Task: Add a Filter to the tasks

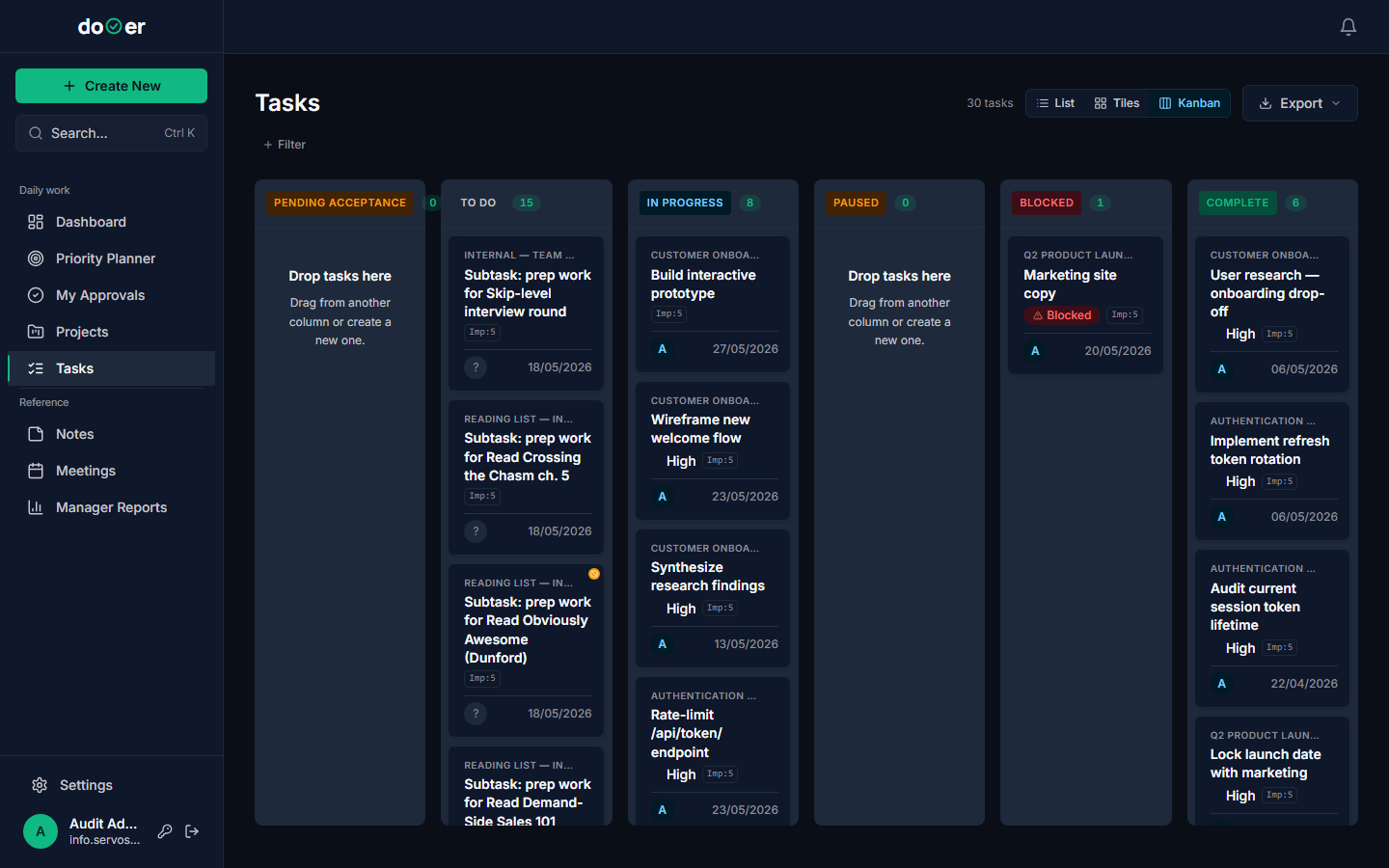Action: pyautogui.click(x=285, y=145)
